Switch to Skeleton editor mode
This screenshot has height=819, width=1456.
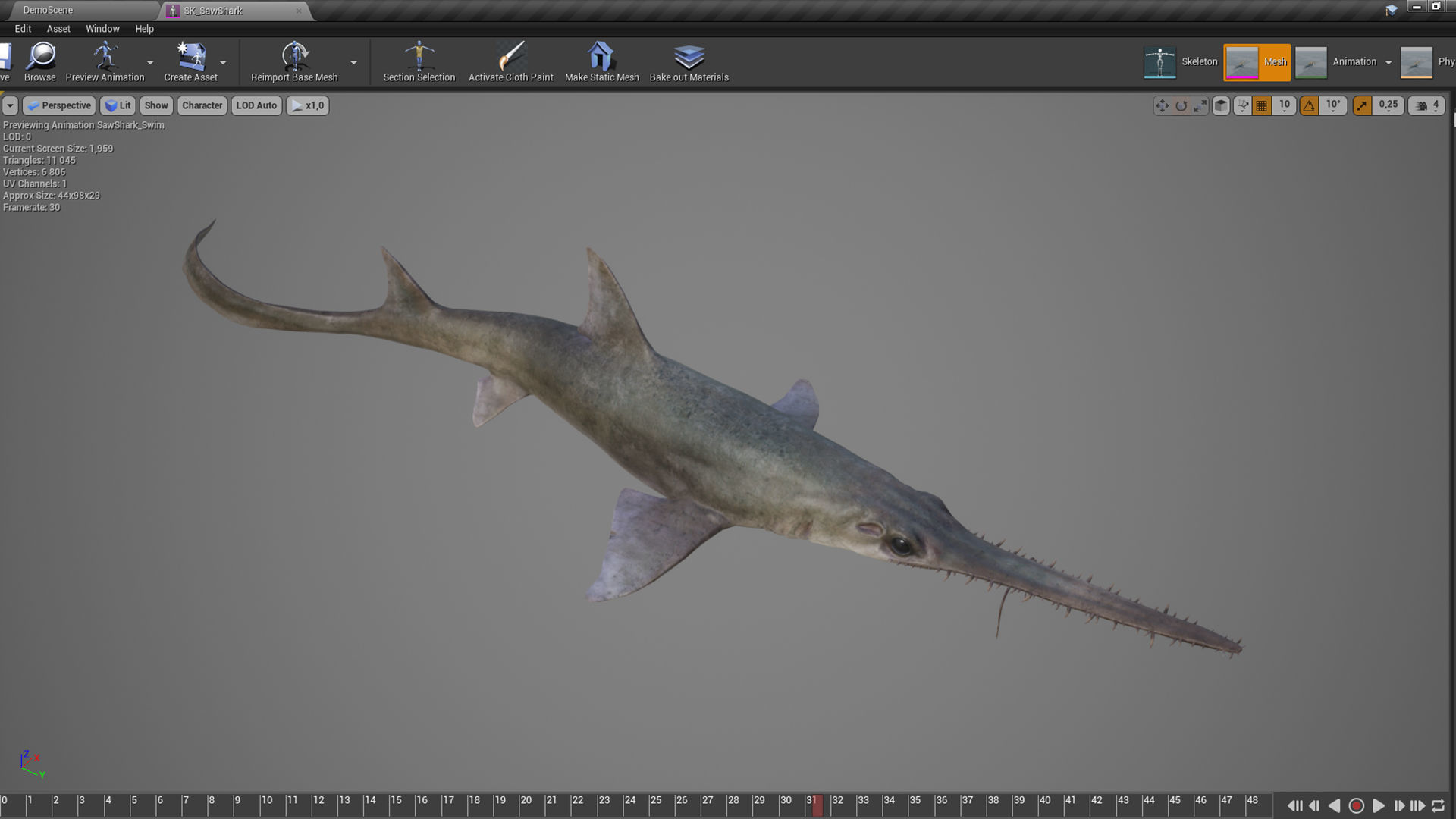click(x=1181, y=62)
